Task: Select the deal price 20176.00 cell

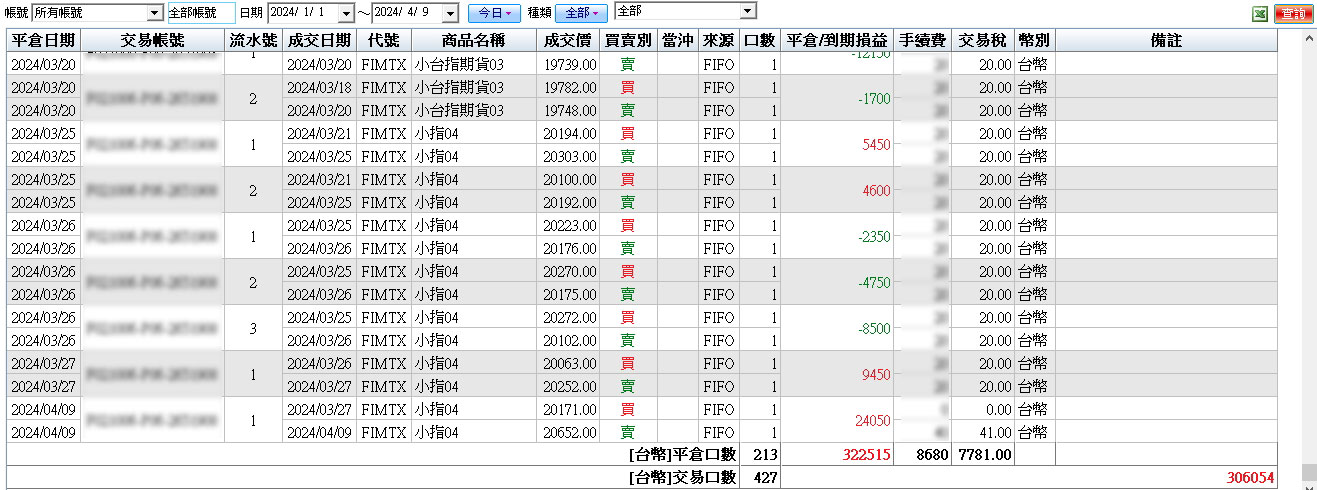Action: tap(570, 248)
